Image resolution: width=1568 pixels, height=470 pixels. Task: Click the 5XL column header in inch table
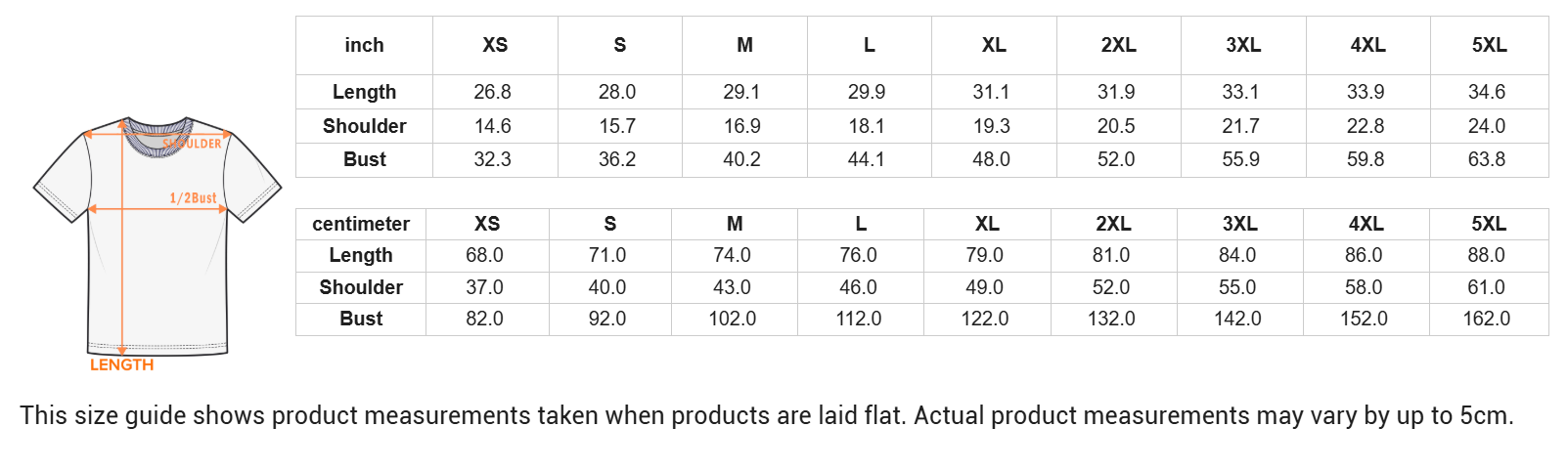pos(1489,45)
